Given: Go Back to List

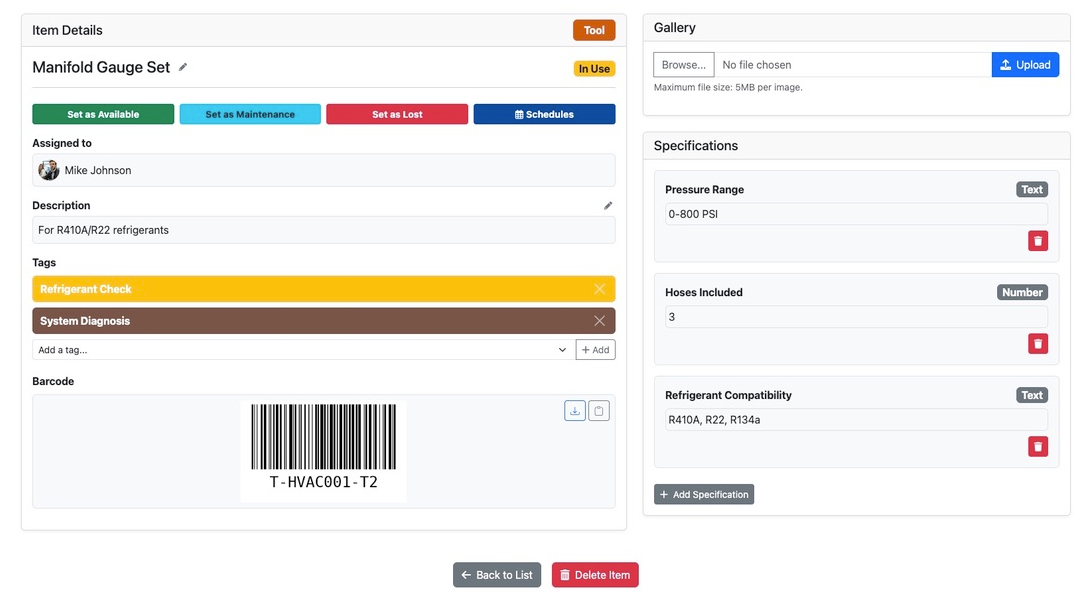Looking at the screenshot, I should coord(497,574).
